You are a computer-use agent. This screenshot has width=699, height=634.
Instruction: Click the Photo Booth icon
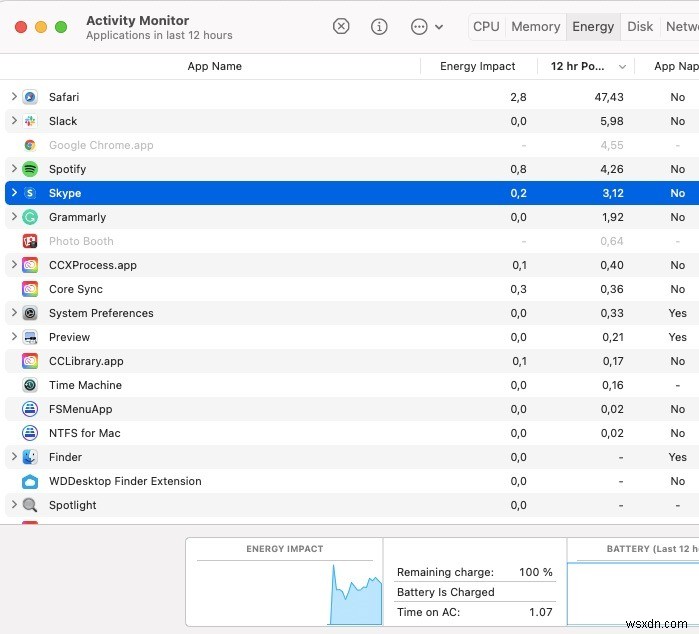click(30, 241)
